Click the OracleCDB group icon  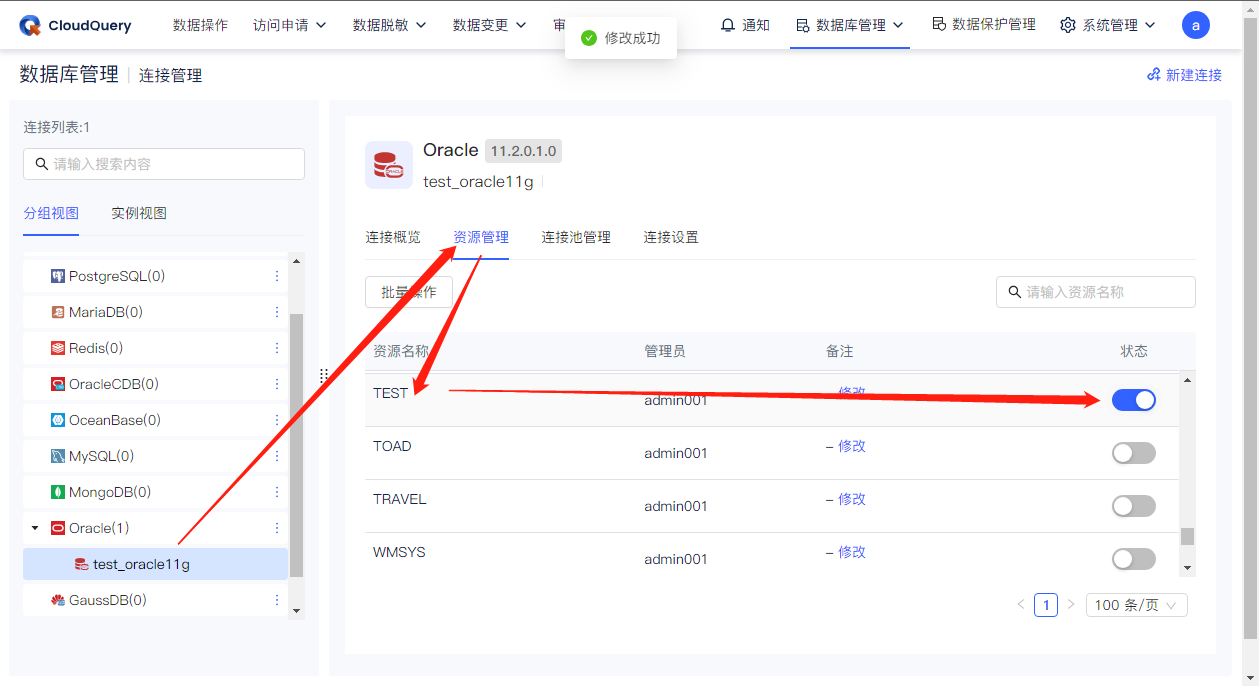[58, 384]
